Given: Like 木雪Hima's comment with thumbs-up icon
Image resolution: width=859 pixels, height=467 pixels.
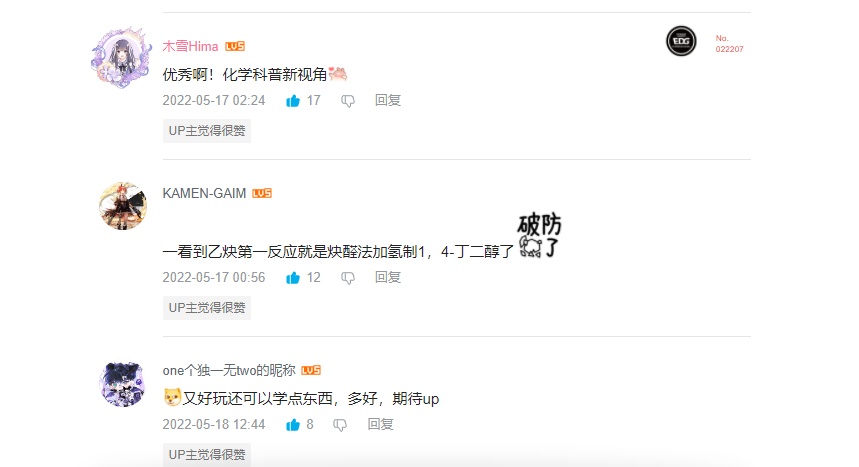Looking at the screenshot, I should (x=293, y=101).
